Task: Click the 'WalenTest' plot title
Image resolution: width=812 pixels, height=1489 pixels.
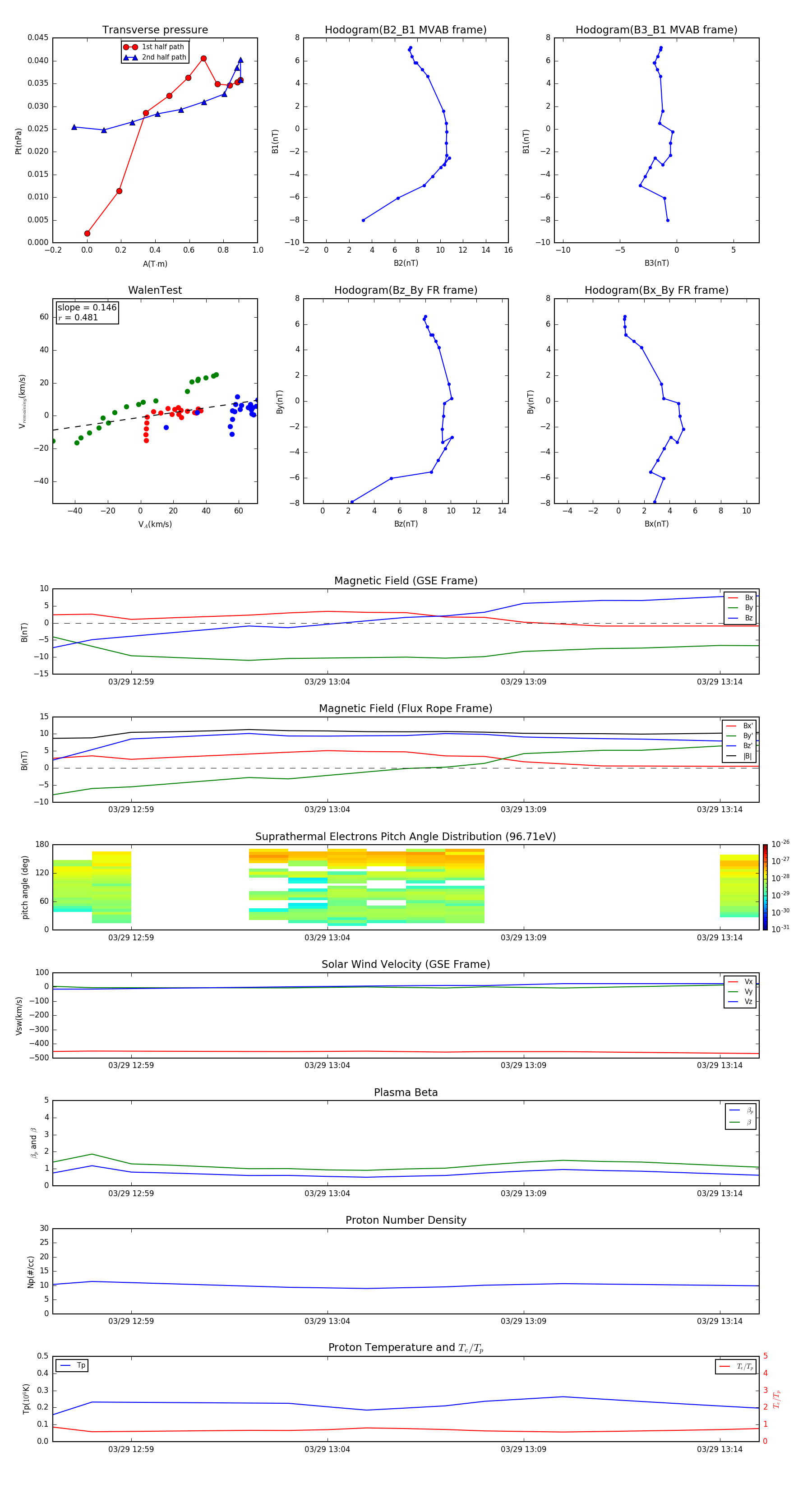Action: coord(155,290)
